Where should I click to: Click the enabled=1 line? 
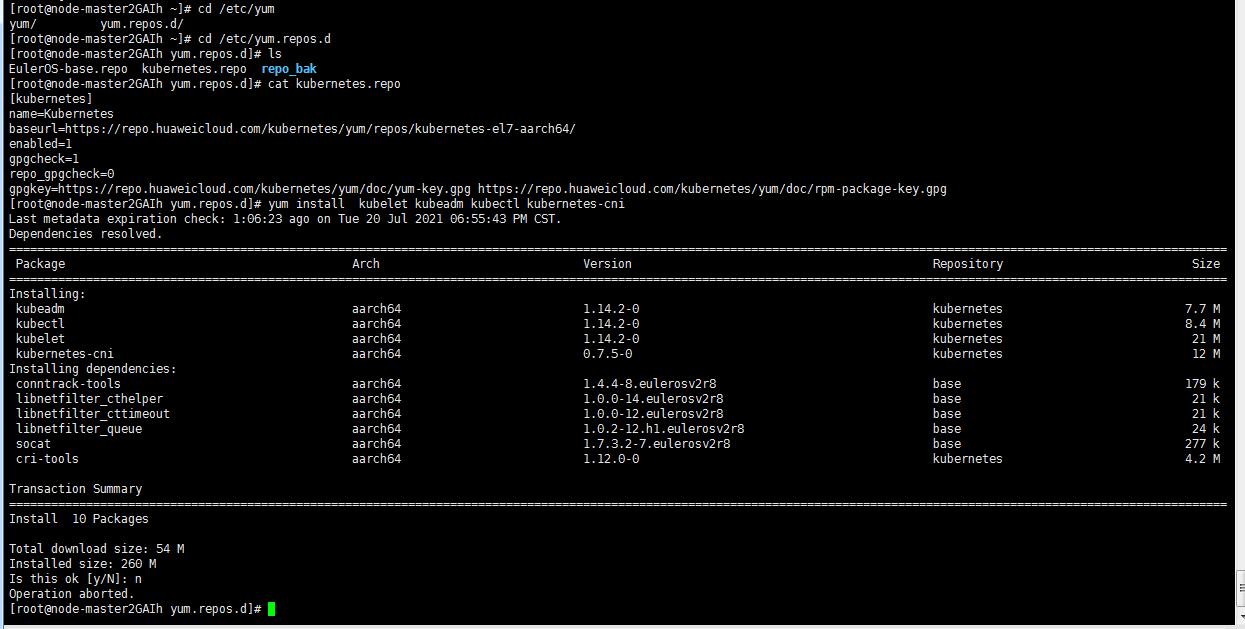pos(40,144)
